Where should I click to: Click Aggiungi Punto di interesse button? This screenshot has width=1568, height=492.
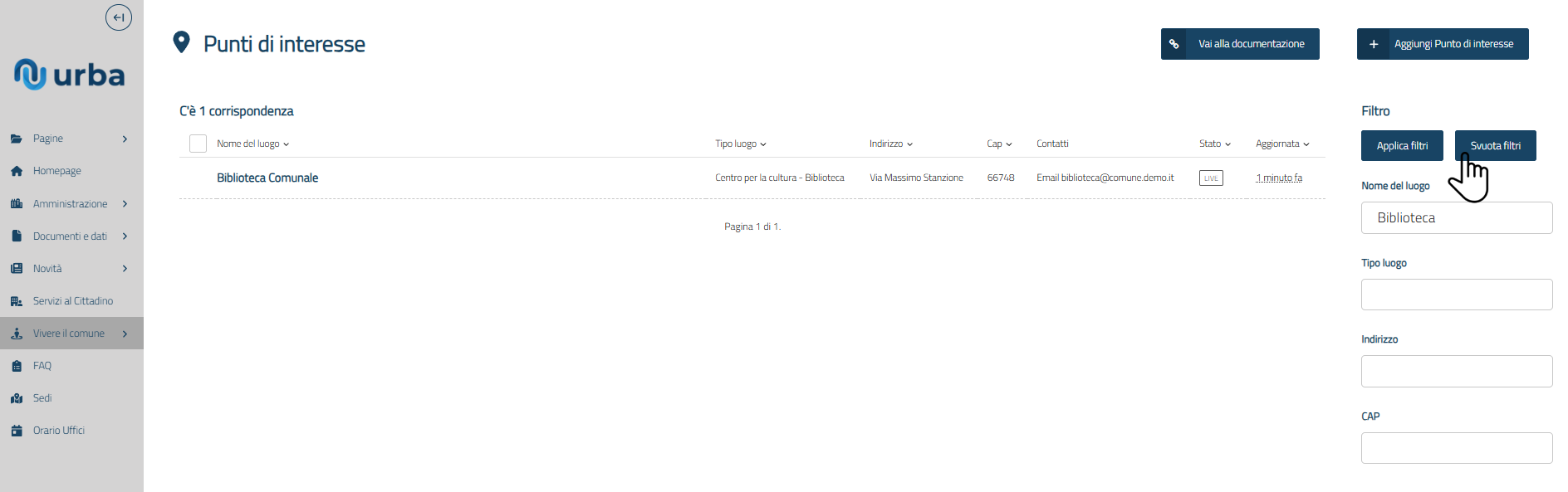1443,44
